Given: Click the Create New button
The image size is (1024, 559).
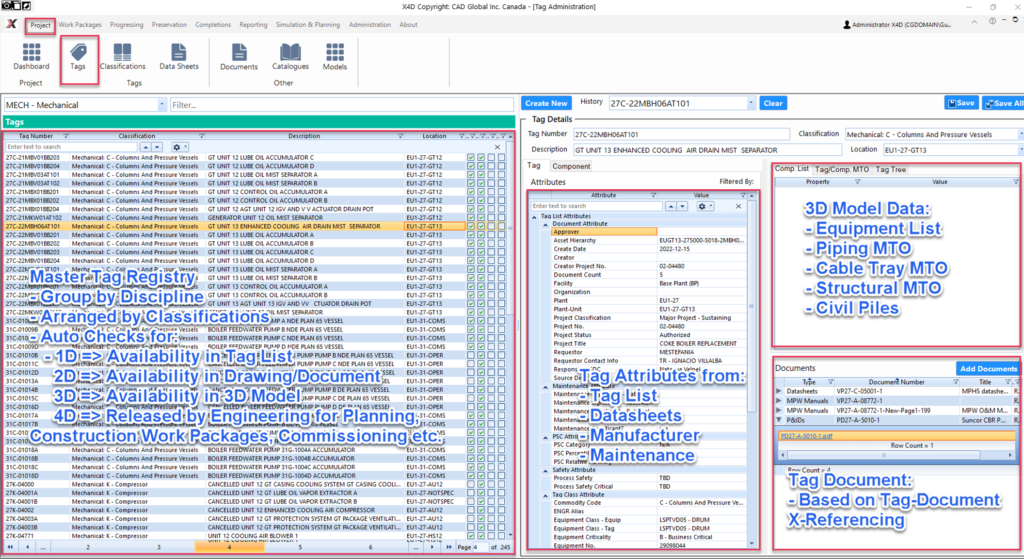Looking at the screenshot, I should pos(546,103).
